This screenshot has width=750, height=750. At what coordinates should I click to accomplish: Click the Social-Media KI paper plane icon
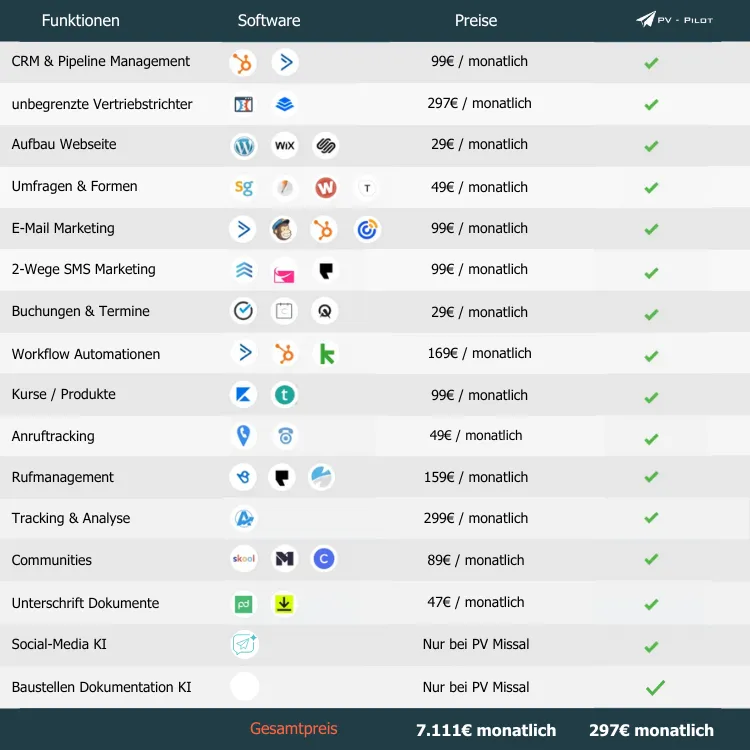244,645
